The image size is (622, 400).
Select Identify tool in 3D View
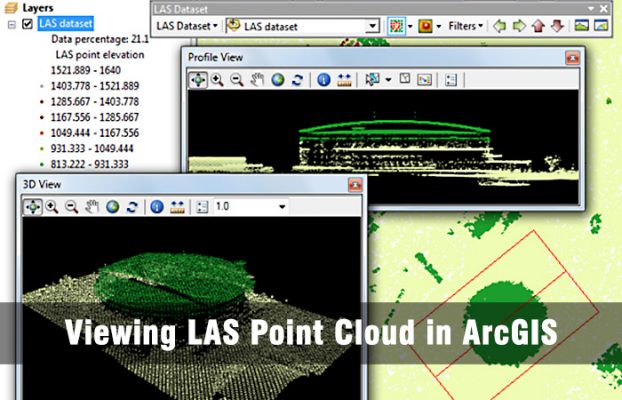(x=157, y=207)
